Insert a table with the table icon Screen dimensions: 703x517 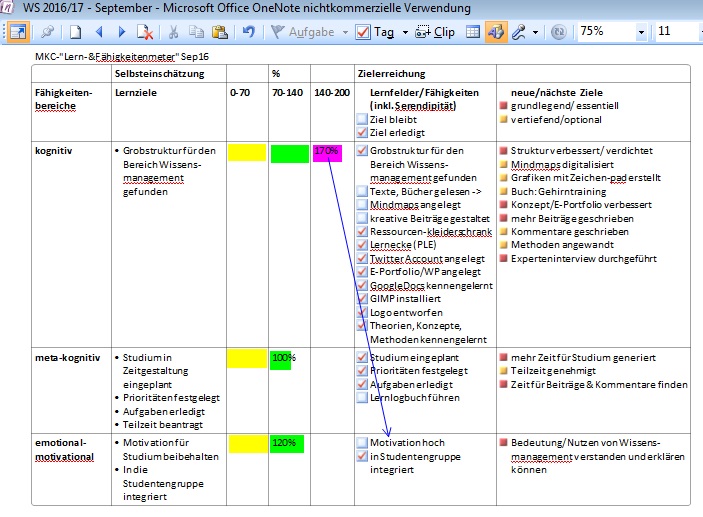[x=473, y=32]
